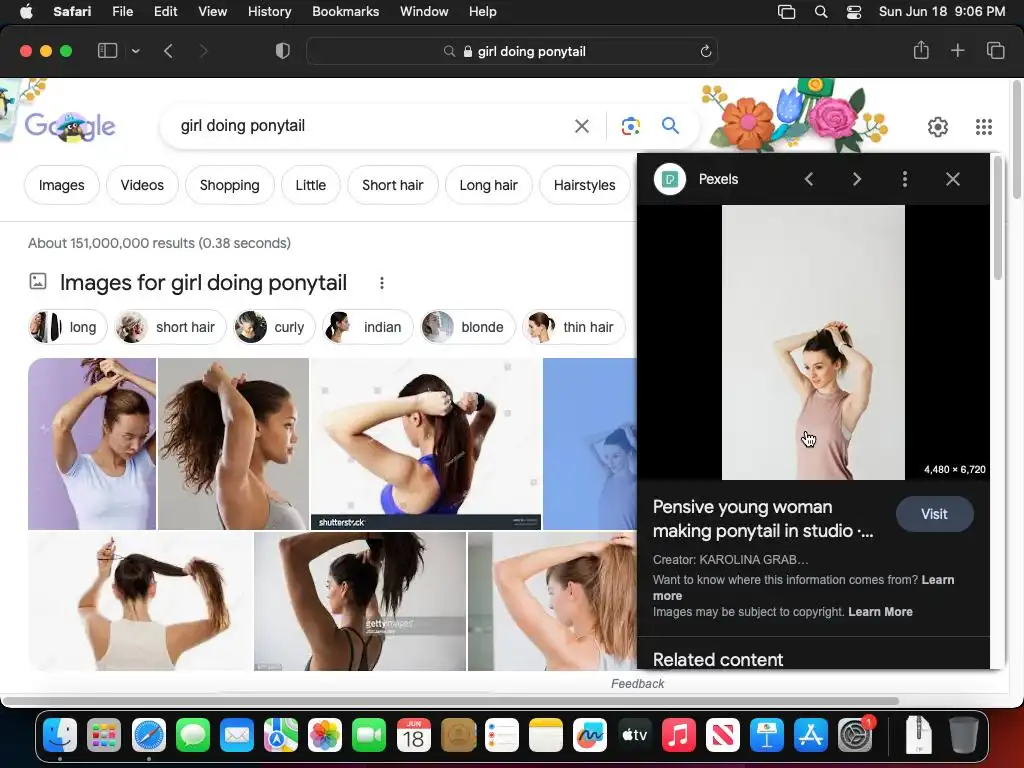Submit search with magnifier icon
This screenshot has width=1024, height=768.
pos(670,125)
